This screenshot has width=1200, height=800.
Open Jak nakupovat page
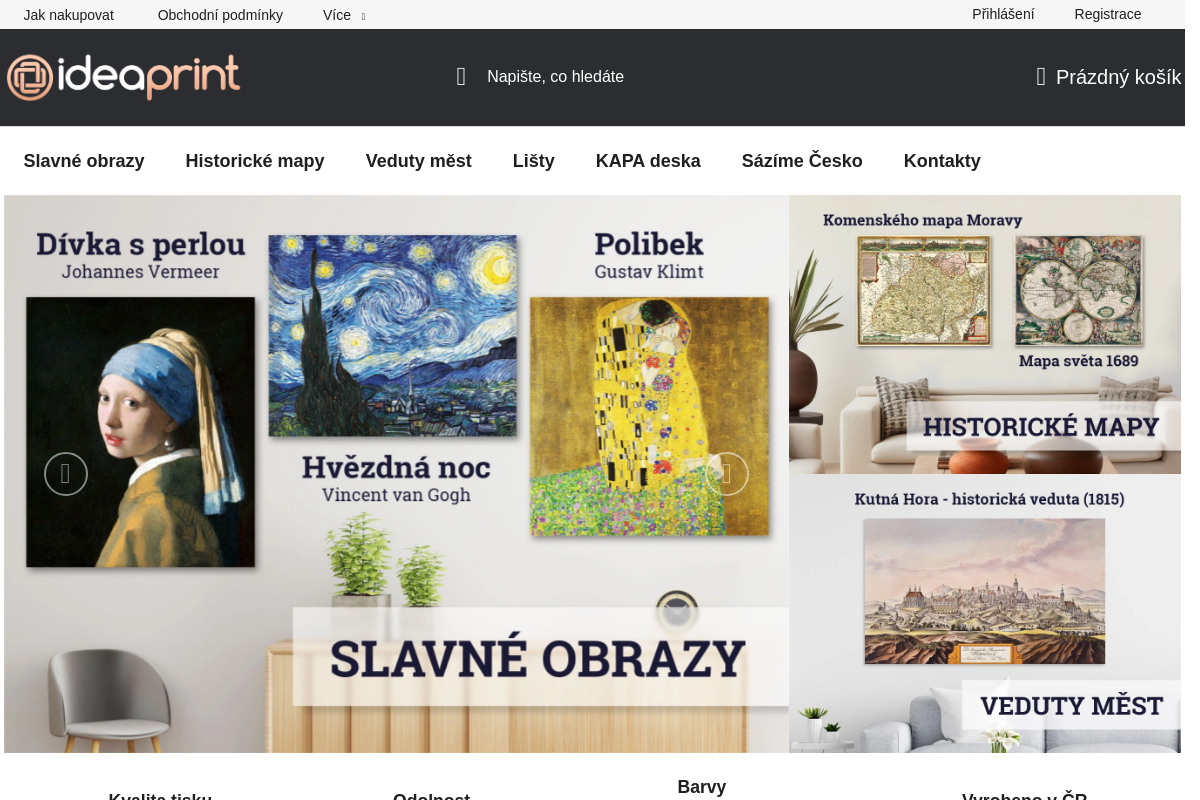click(69, 15)
